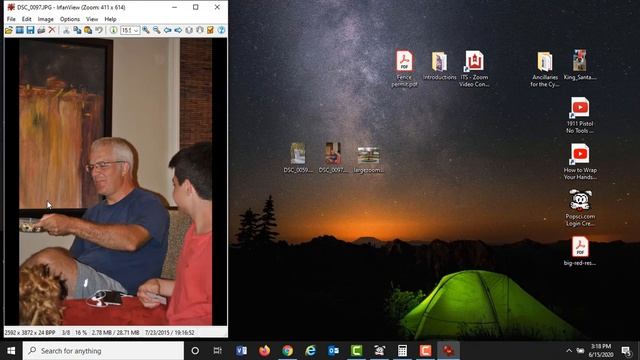This screenshot has height=360, width=640.
Task: Select ITS - Zoom Video Con shortcut
Action: point(474,69)
